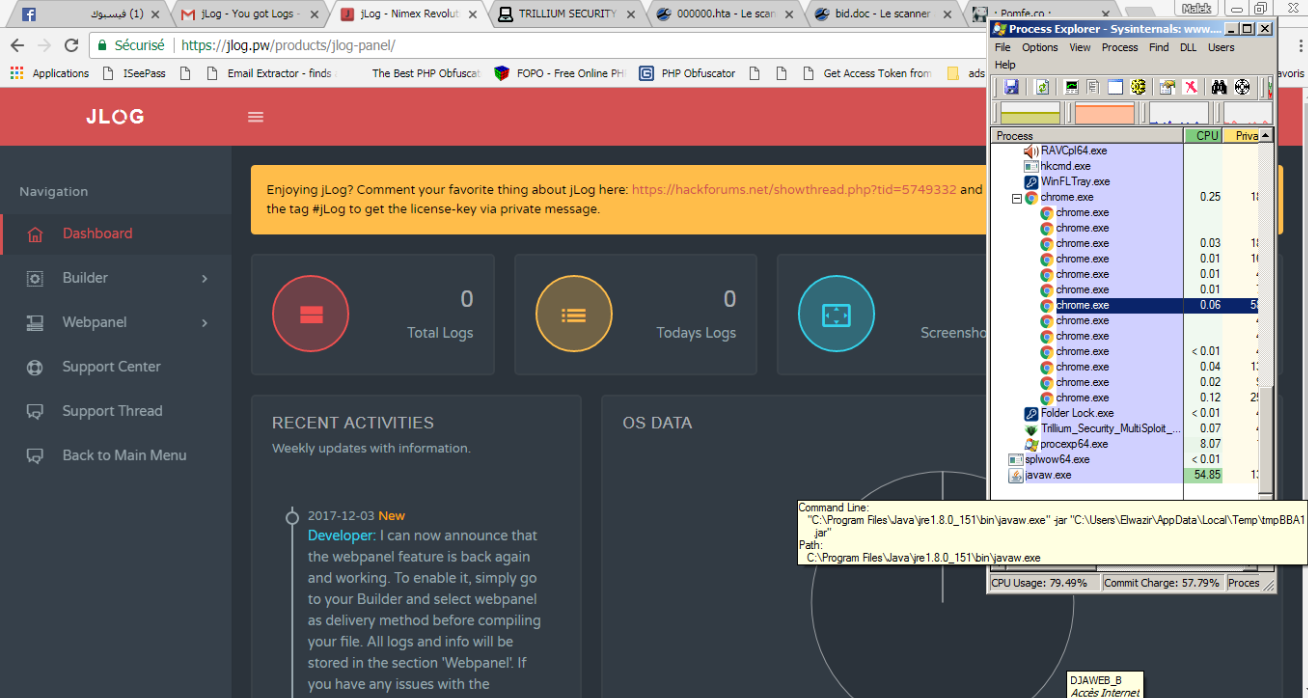Toggle the lower pane window icon in Process Explorer
1308x698 pixels.
[x=1115, y=87]
